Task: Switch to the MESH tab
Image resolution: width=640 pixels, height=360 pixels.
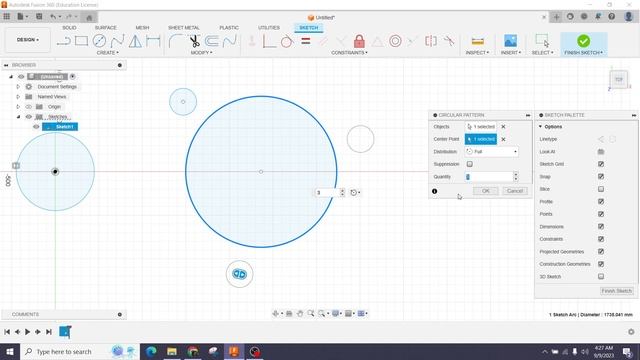Action: (142, 28)
